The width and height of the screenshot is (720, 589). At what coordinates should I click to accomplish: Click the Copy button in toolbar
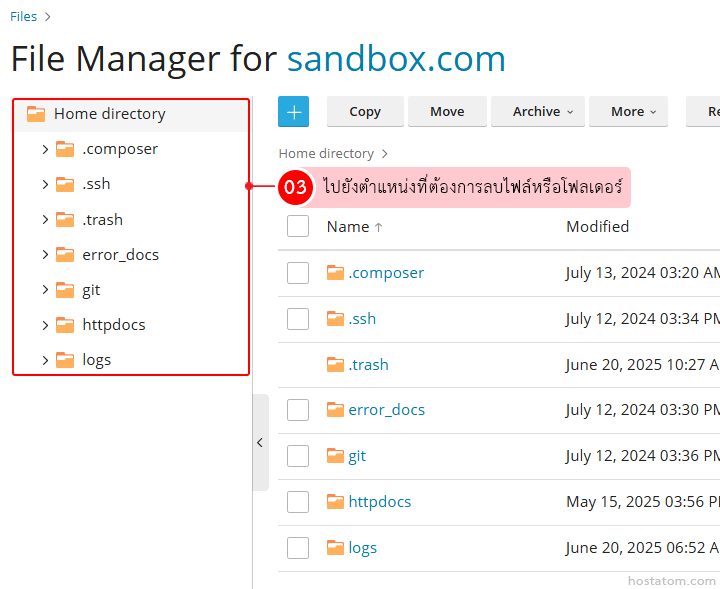365,112
